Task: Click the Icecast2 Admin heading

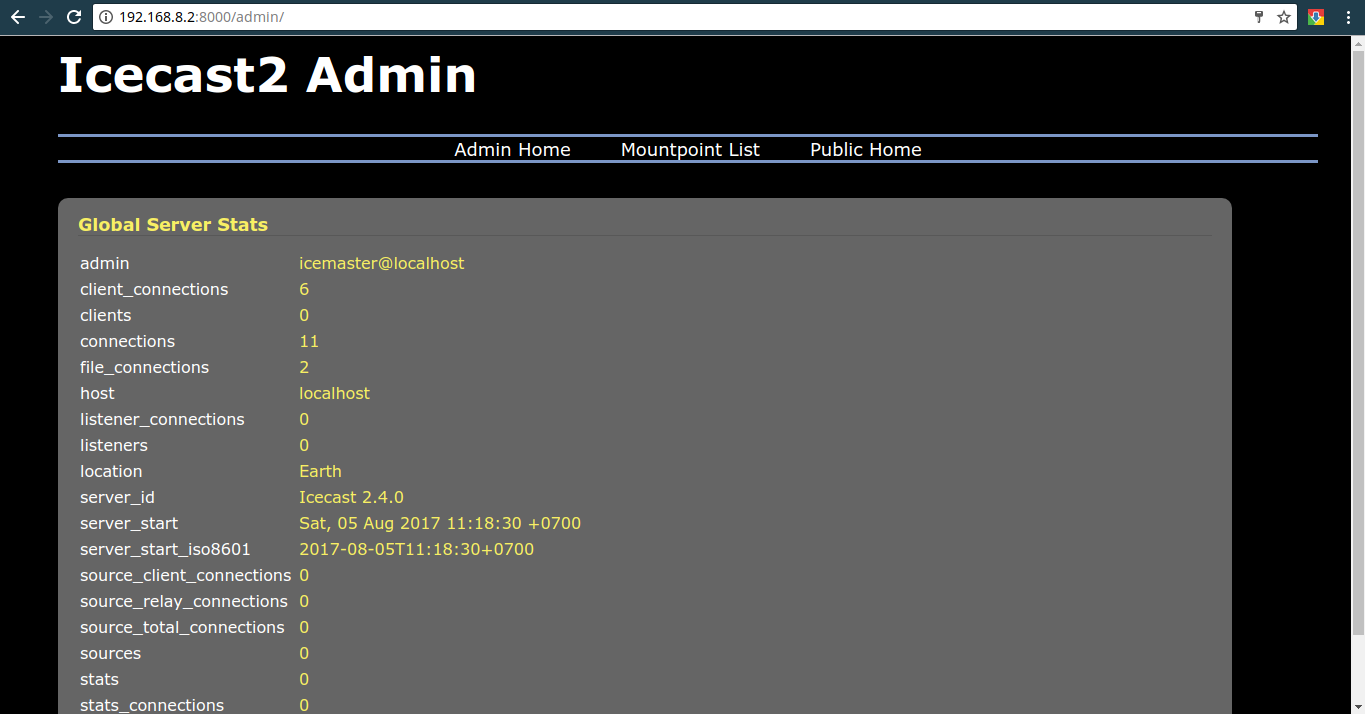Action: click(x=267, y=75)
